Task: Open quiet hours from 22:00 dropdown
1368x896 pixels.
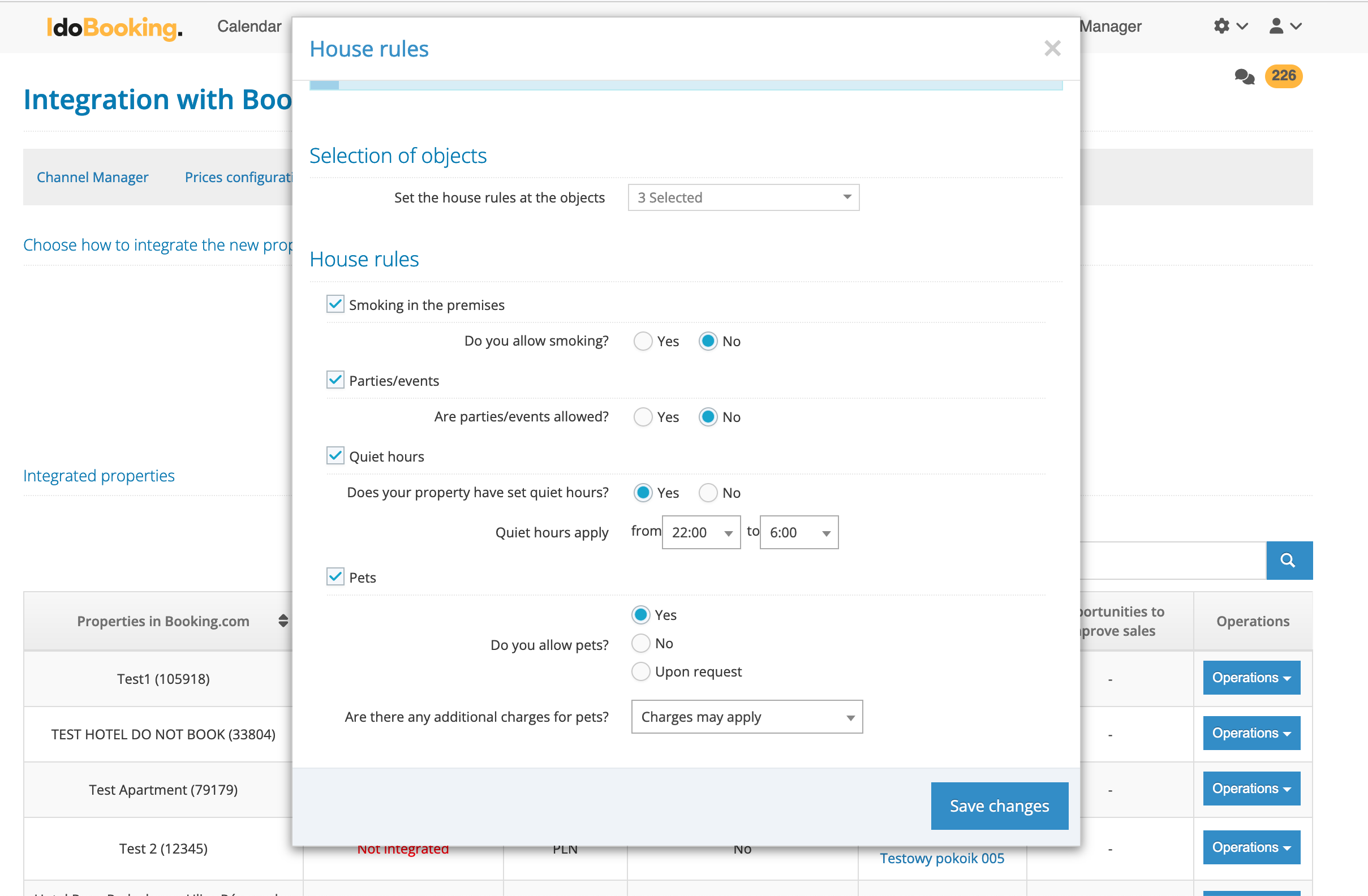Action: coord(700,532)
